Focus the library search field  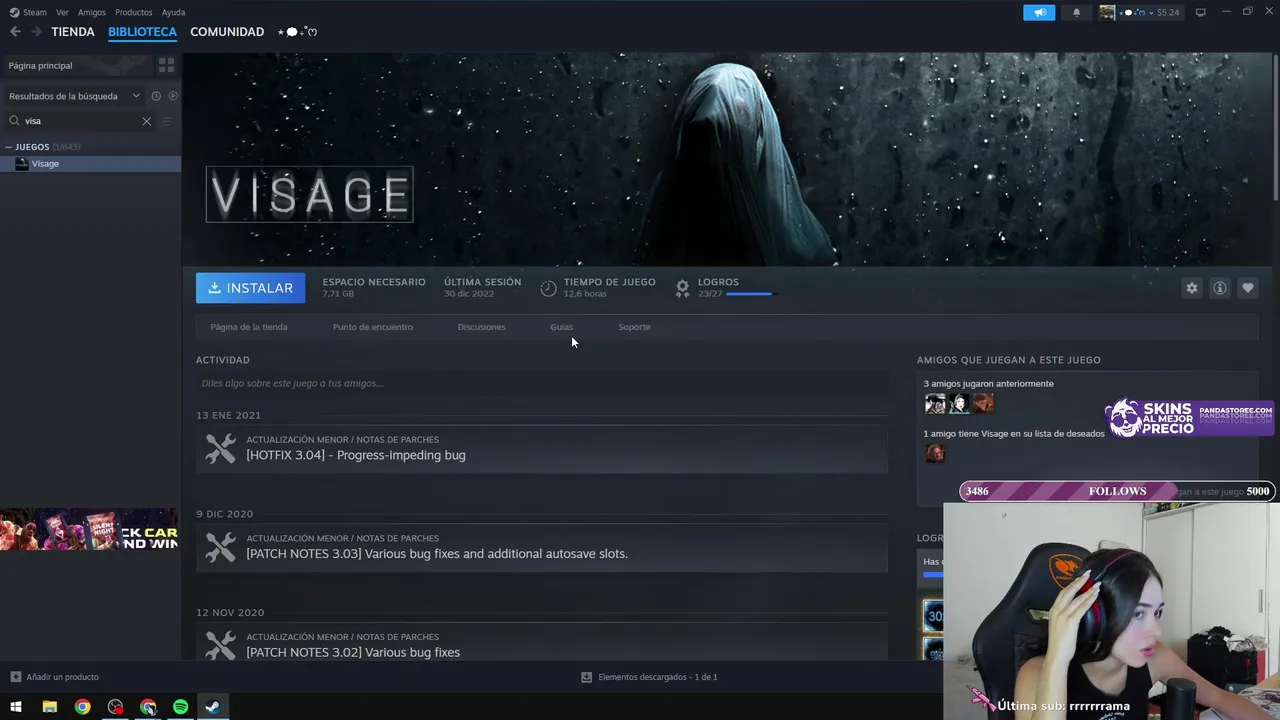click(x=80, y=121)
